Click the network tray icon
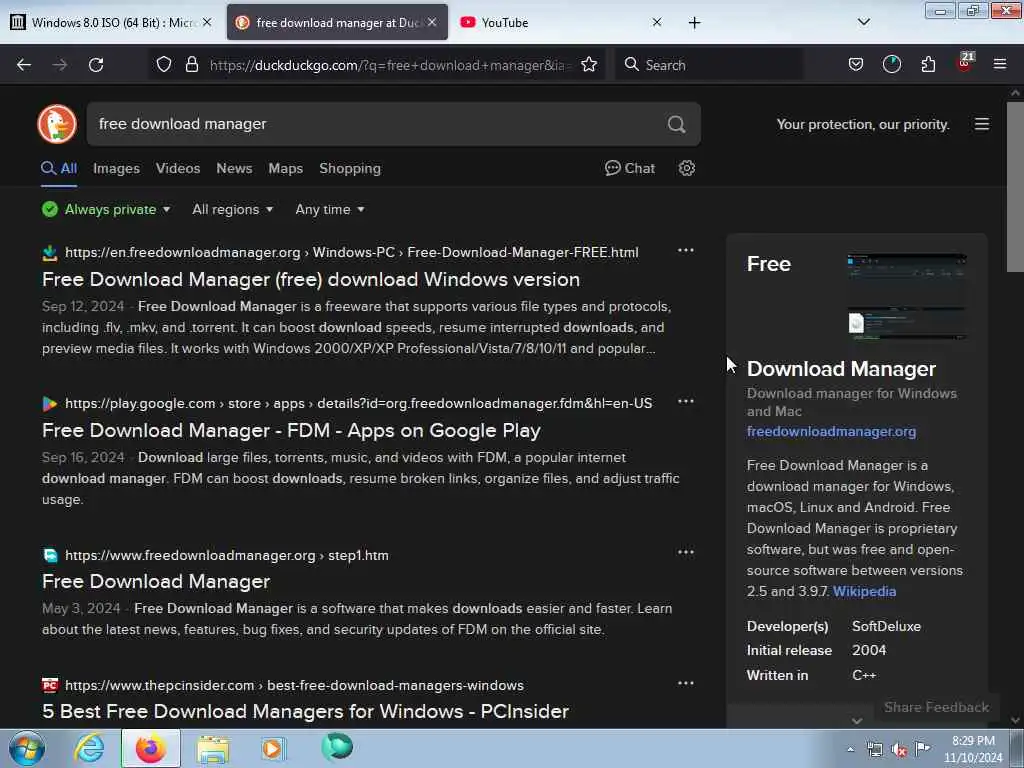Viewport: 1024px width, 768px height. (x=875, y=750)
